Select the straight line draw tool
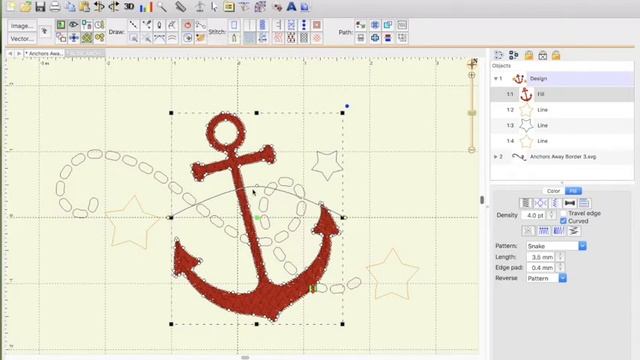The height and width of the screenshot is (360, 640). click(x=133, y=25)
